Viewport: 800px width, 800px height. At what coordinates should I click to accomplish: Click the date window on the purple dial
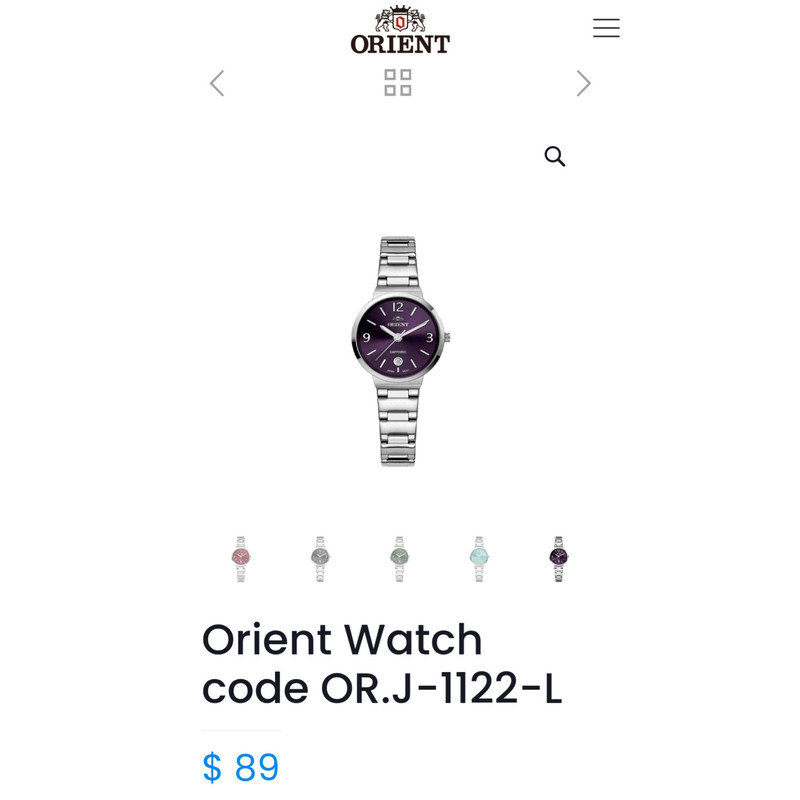click(x=398, y=361)
